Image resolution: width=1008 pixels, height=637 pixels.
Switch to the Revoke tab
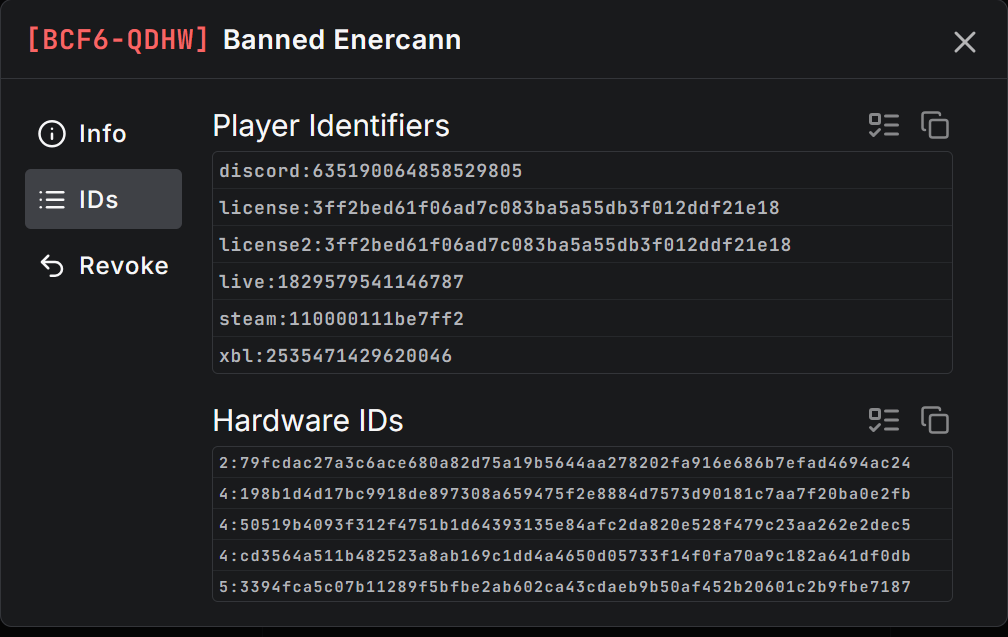123,266
